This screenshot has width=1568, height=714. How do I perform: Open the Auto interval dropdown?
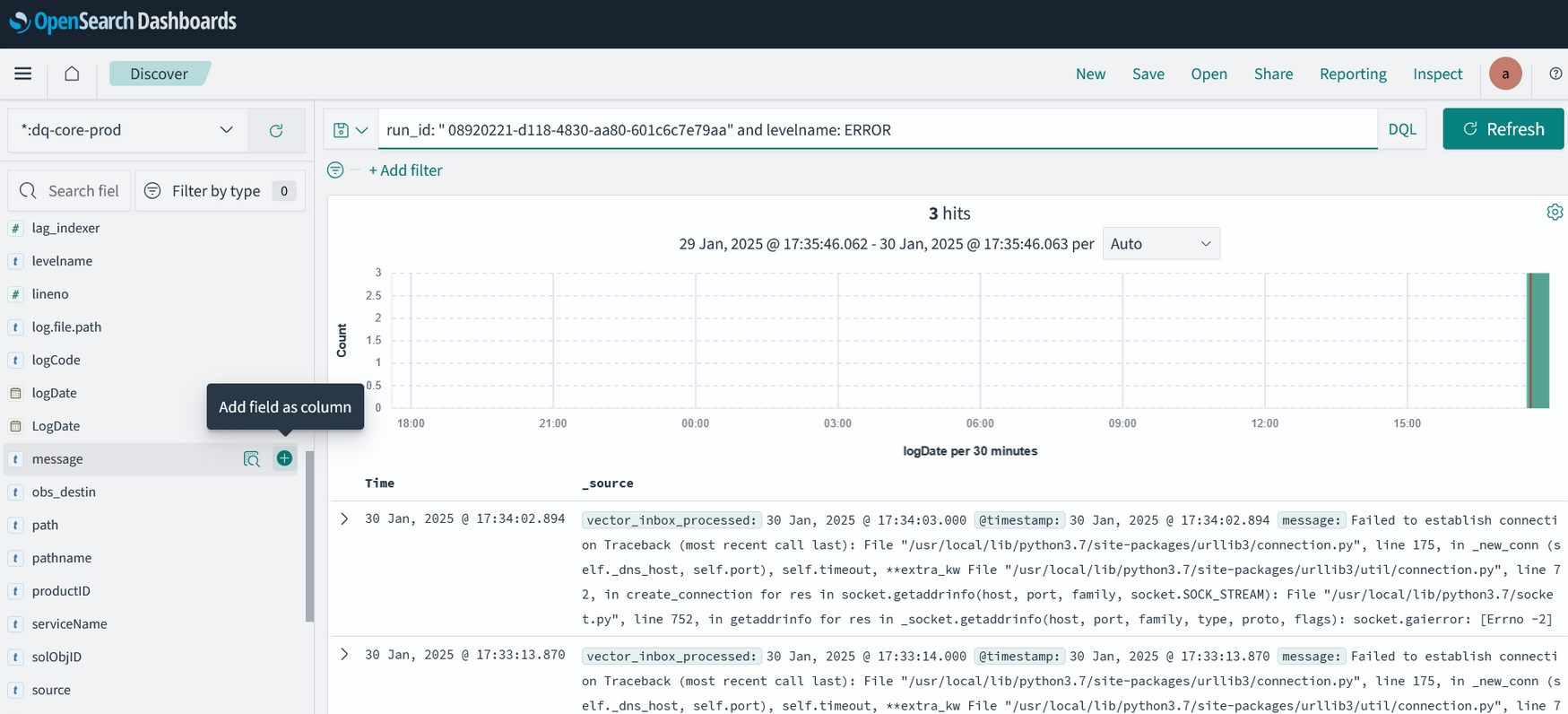click(1160, 244)
